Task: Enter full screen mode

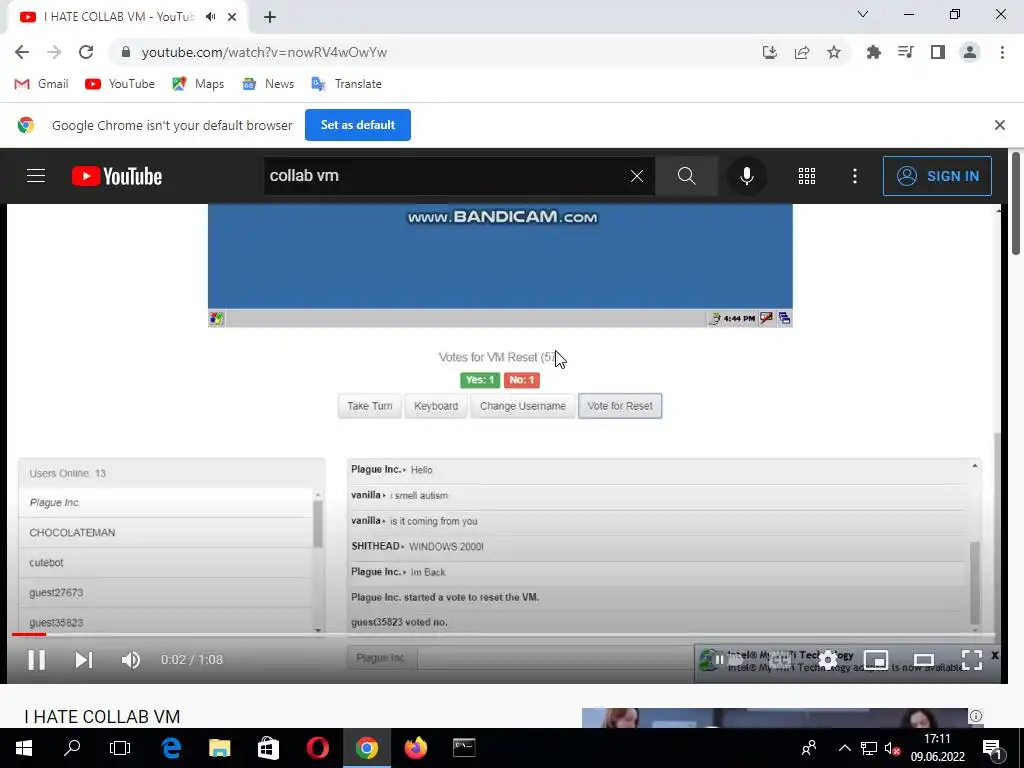Action: pyautogui.click(x=972, y=660)
